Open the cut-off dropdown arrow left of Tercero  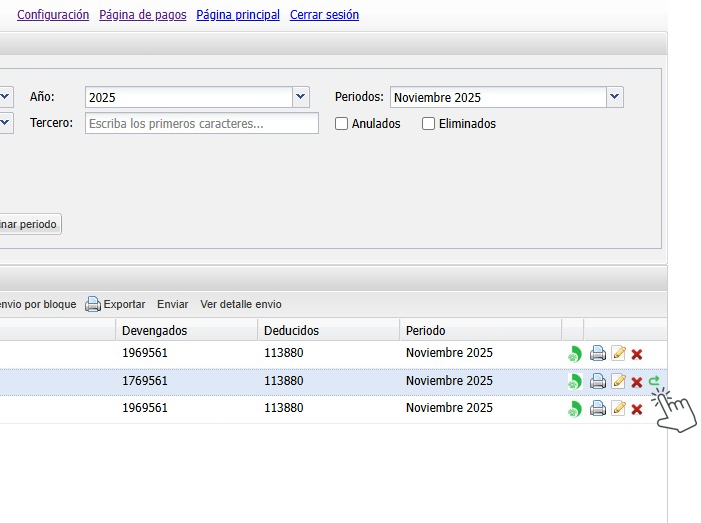point(5,123)
